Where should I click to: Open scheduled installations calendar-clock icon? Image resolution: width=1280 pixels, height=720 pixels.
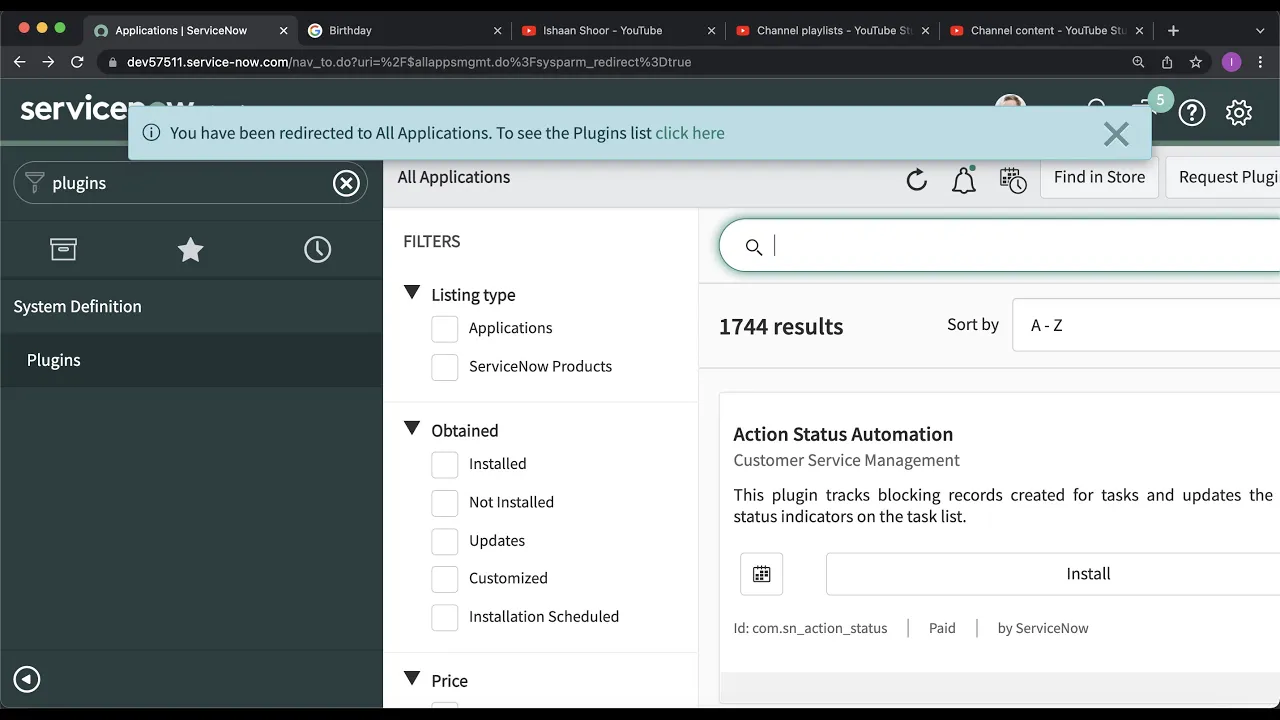click(x=1013, y=180)
